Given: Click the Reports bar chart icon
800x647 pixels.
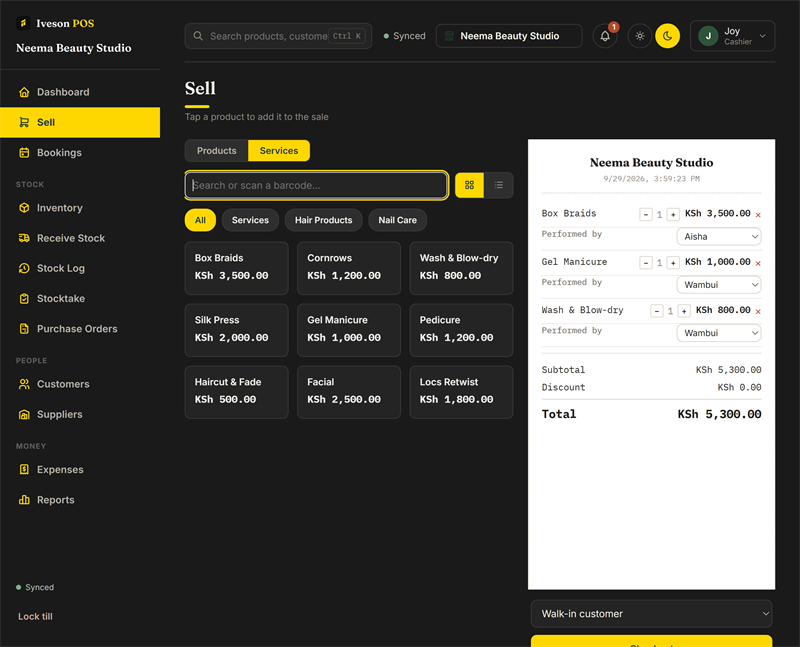Looking at the screenshot, I should 24,500.
